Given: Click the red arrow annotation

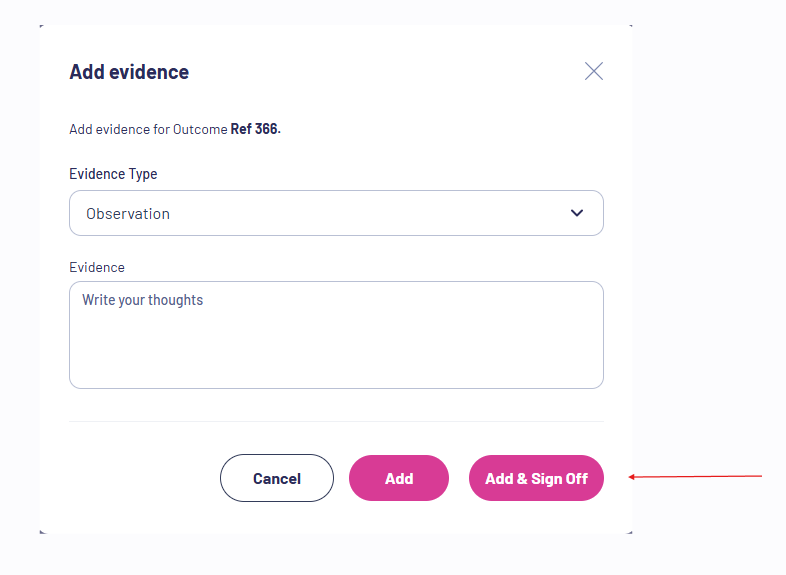Looking at the screenshot, I should coord(695,476).
